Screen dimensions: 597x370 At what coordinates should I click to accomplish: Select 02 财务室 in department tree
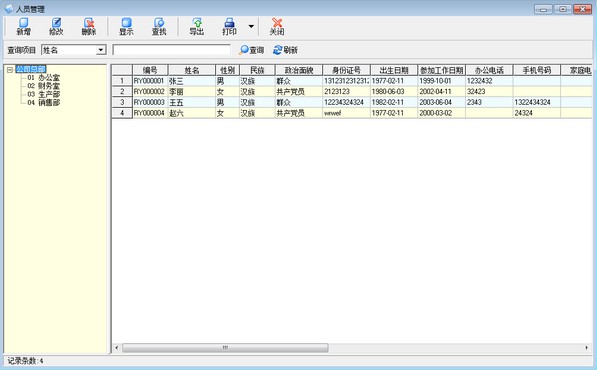click(43, 86)
